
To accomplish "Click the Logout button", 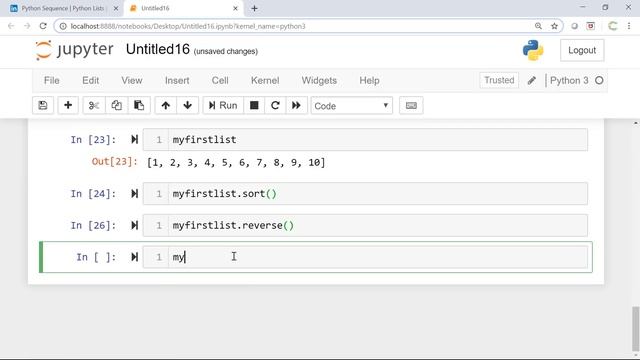I will coord(582,50).
